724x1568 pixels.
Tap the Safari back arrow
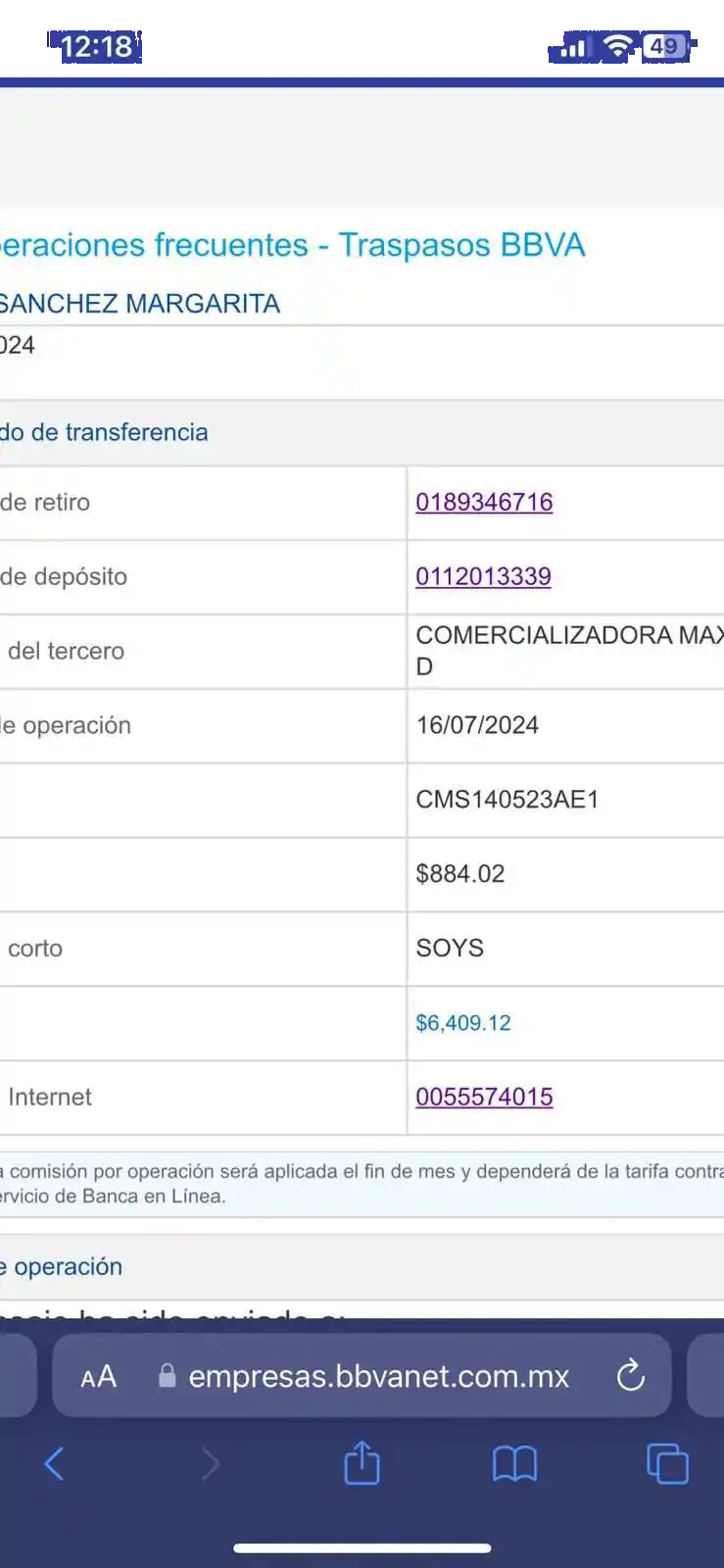[55, 1464]
